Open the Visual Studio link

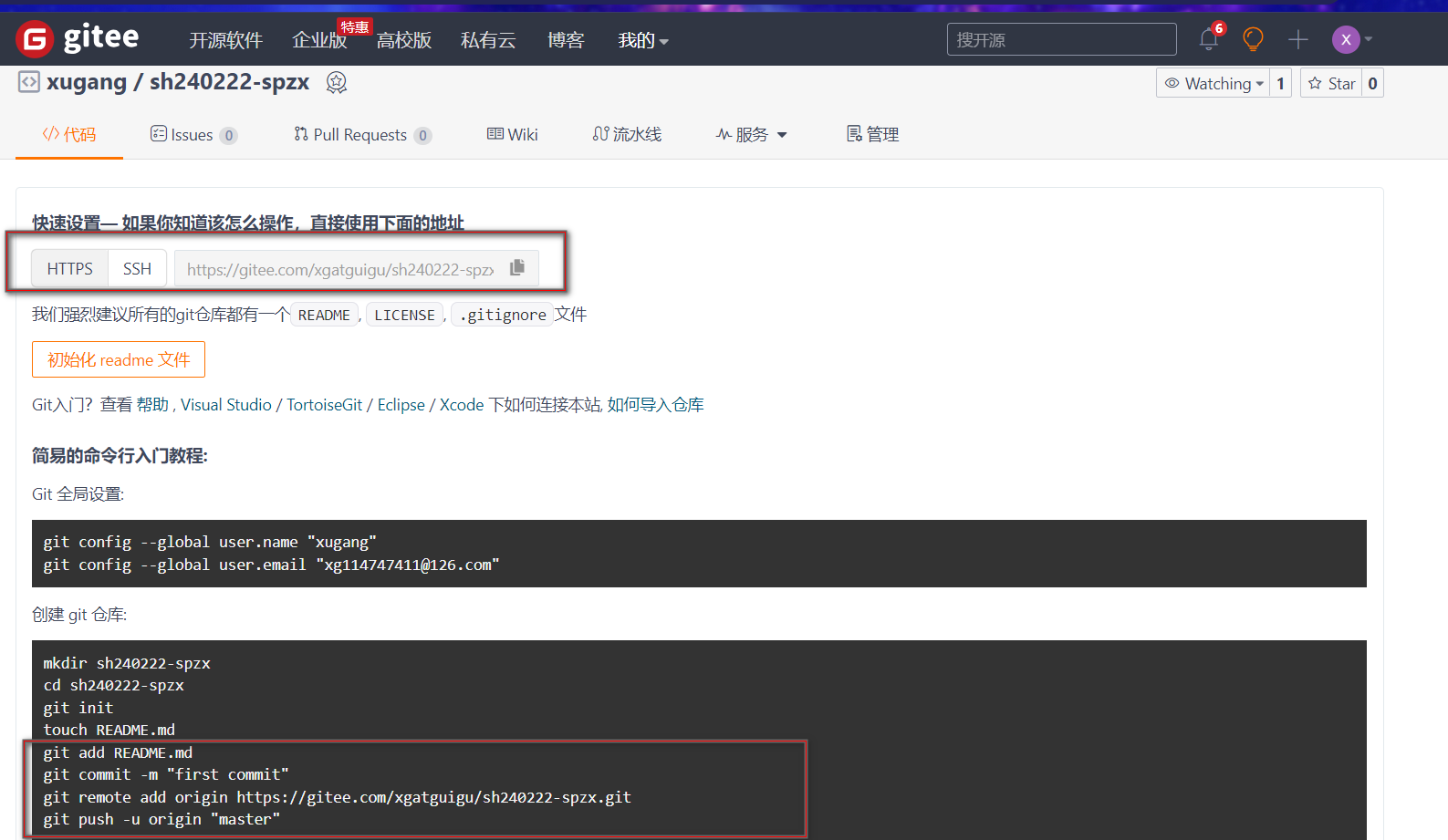(226, 405)
